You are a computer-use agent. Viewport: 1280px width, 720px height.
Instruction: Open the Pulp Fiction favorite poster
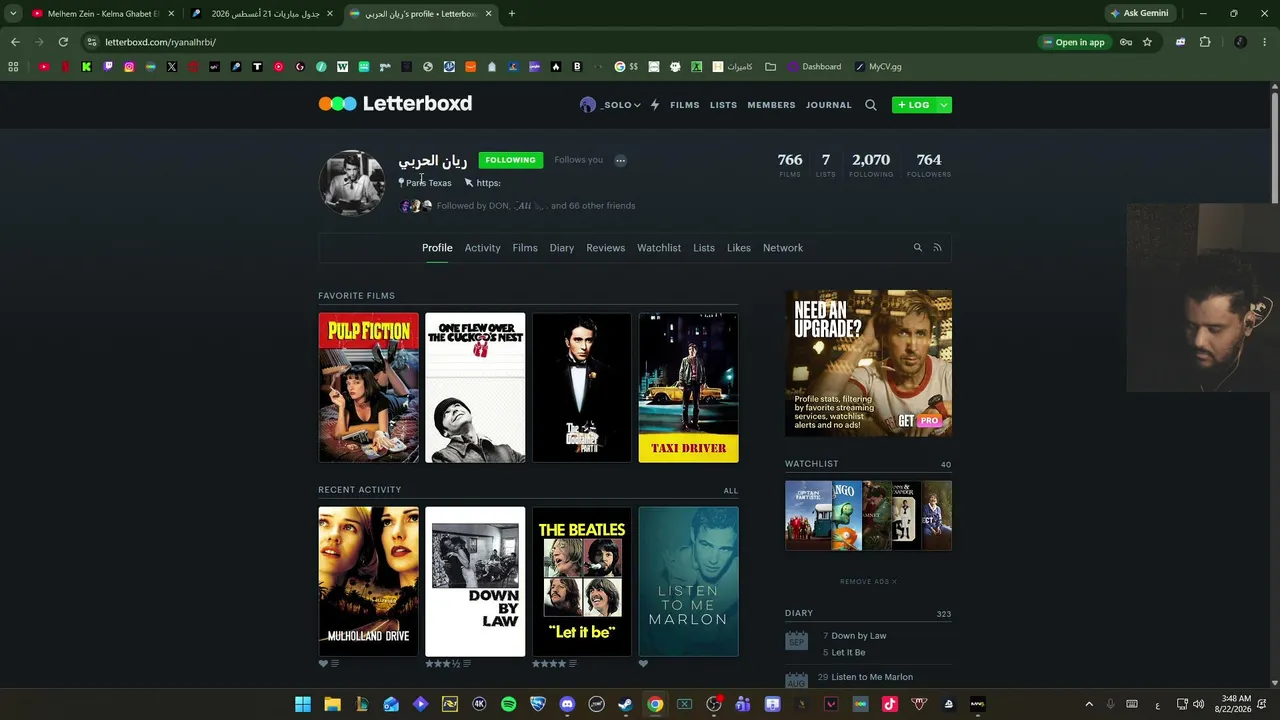click(368, 388)
